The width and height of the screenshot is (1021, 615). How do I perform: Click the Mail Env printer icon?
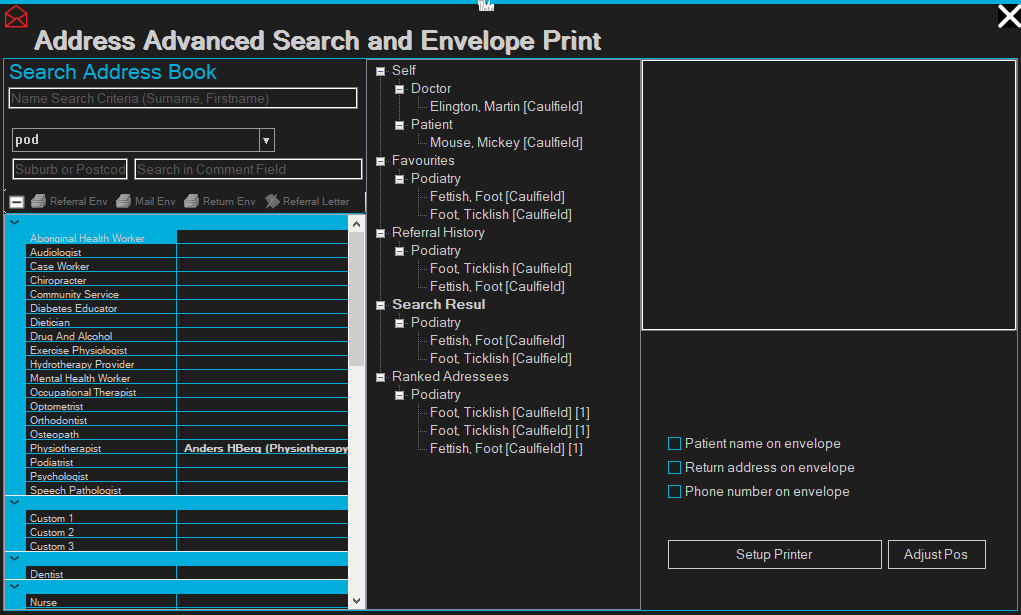124,201
